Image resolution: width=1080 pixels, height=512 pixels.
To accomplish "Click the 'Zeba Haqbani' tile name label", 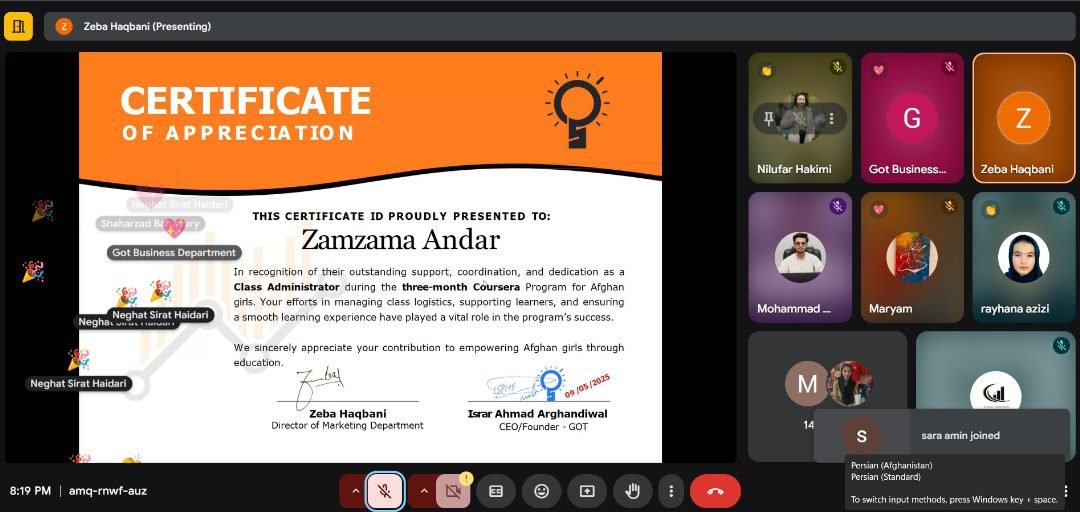I will pos(1017,169).
